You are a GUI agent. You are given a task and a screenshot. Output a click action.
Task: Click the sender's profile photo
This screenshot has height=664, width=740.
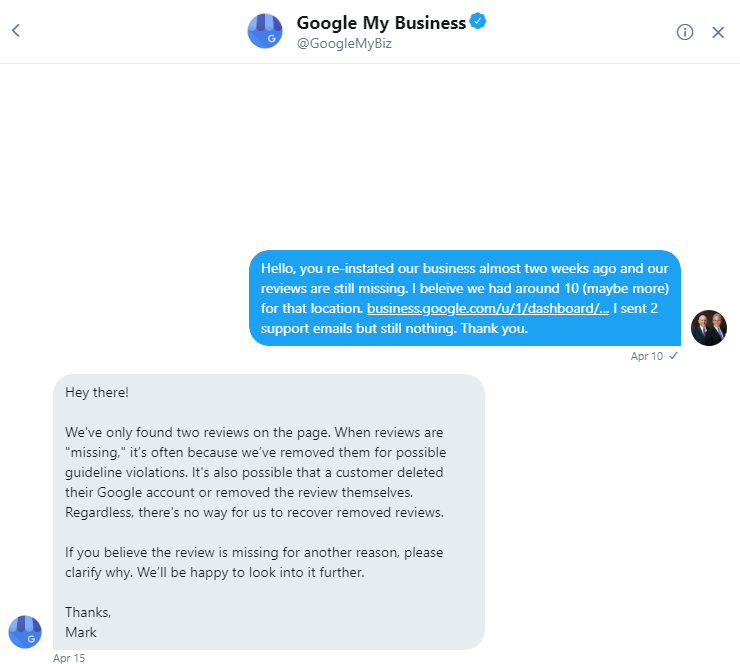[709, 328]
